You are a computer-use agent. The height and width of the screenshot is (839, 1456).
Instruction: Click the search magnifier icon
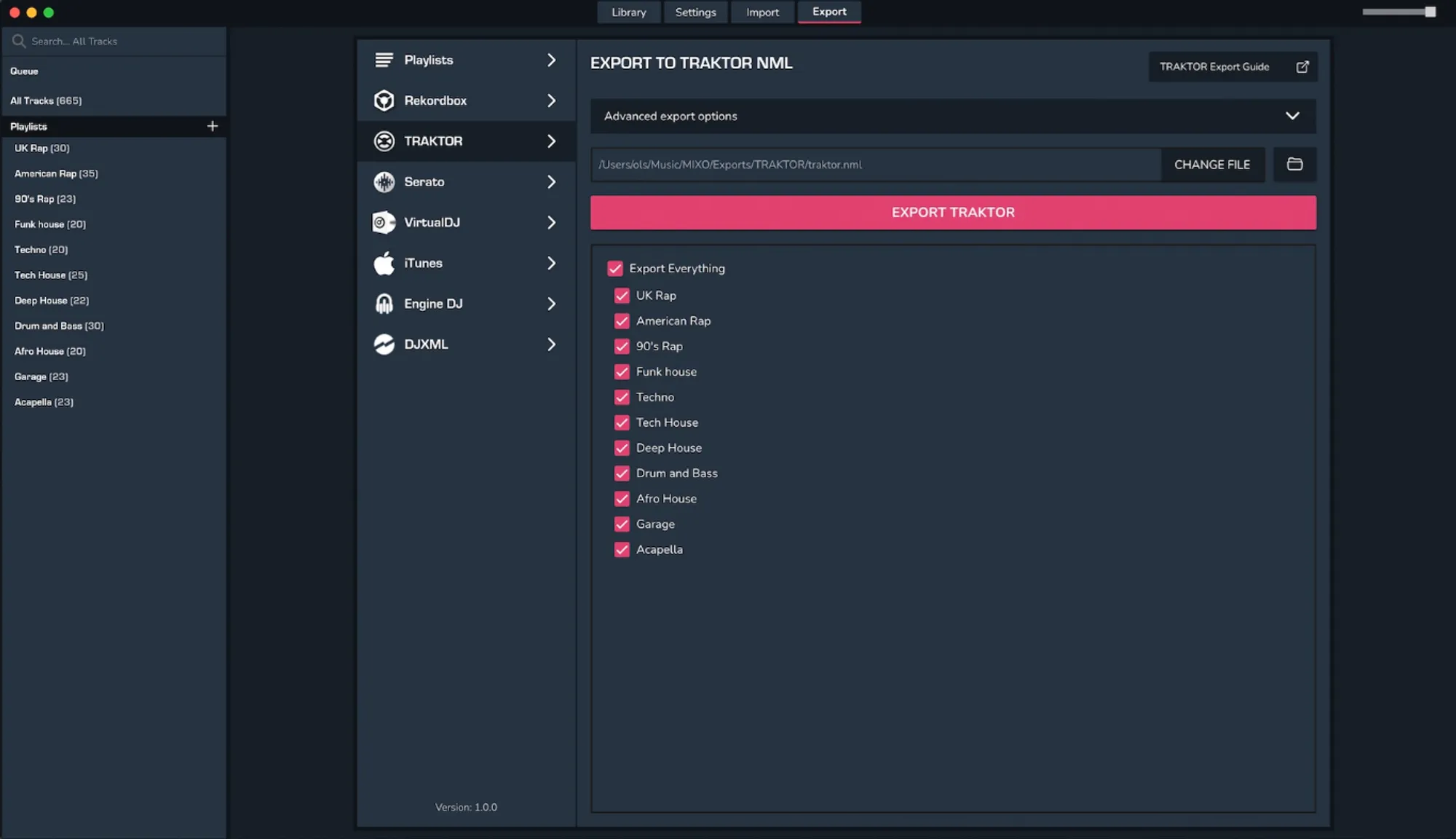click(x=19, y=42)
